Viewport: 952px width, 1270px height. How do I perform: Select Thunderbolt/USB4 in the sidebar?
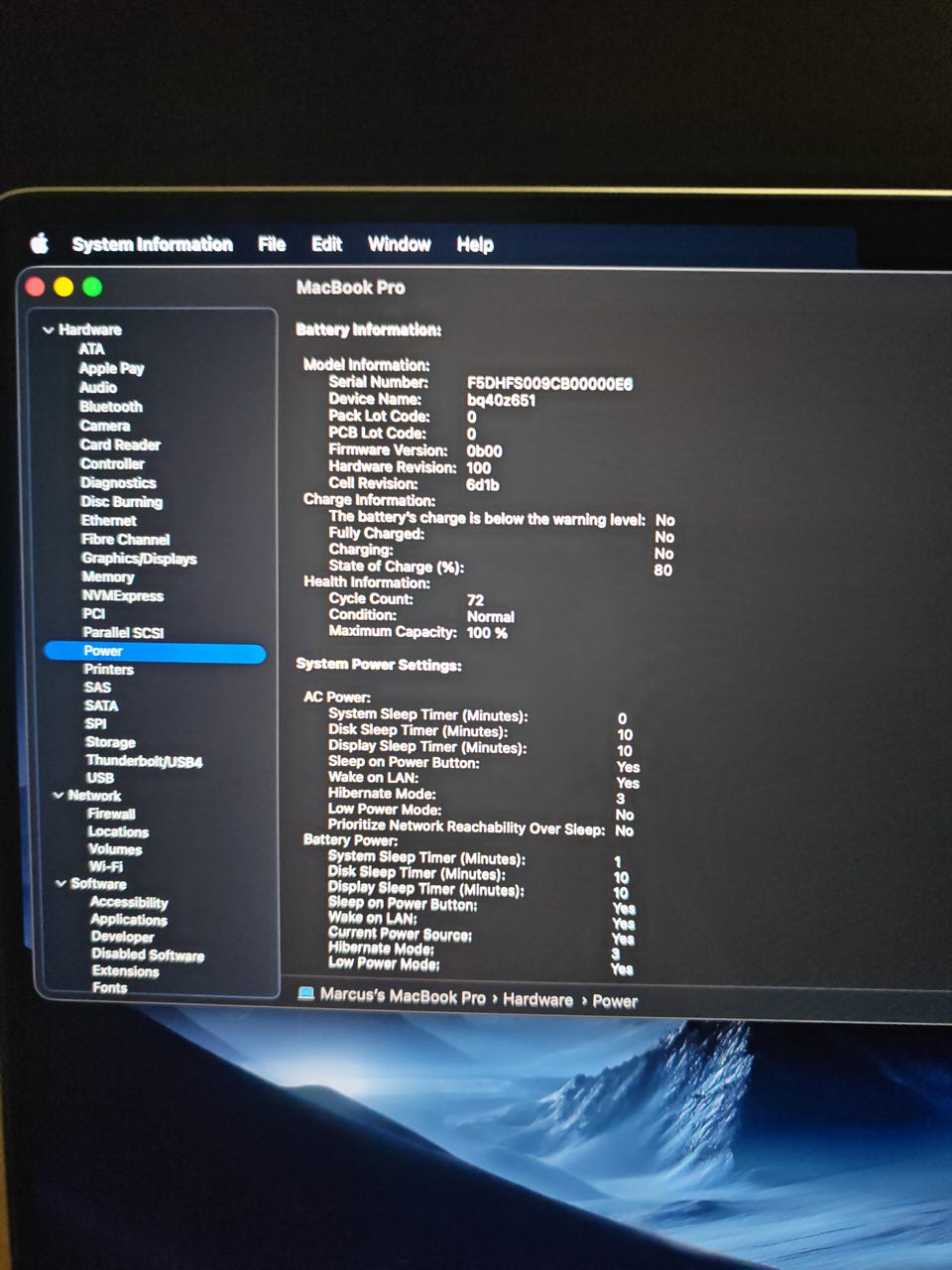[x=144, y=761]
